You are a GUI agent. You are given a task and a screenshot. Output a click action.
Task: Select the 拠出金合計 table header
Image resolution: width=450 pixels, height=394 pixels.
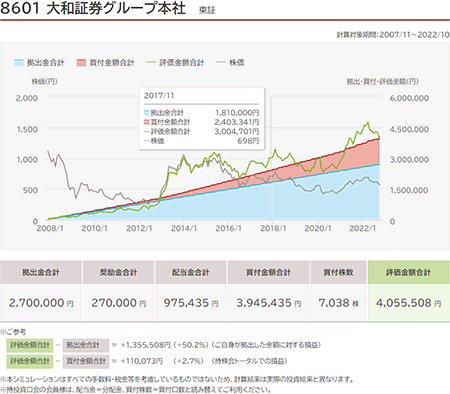coord(41,272)
